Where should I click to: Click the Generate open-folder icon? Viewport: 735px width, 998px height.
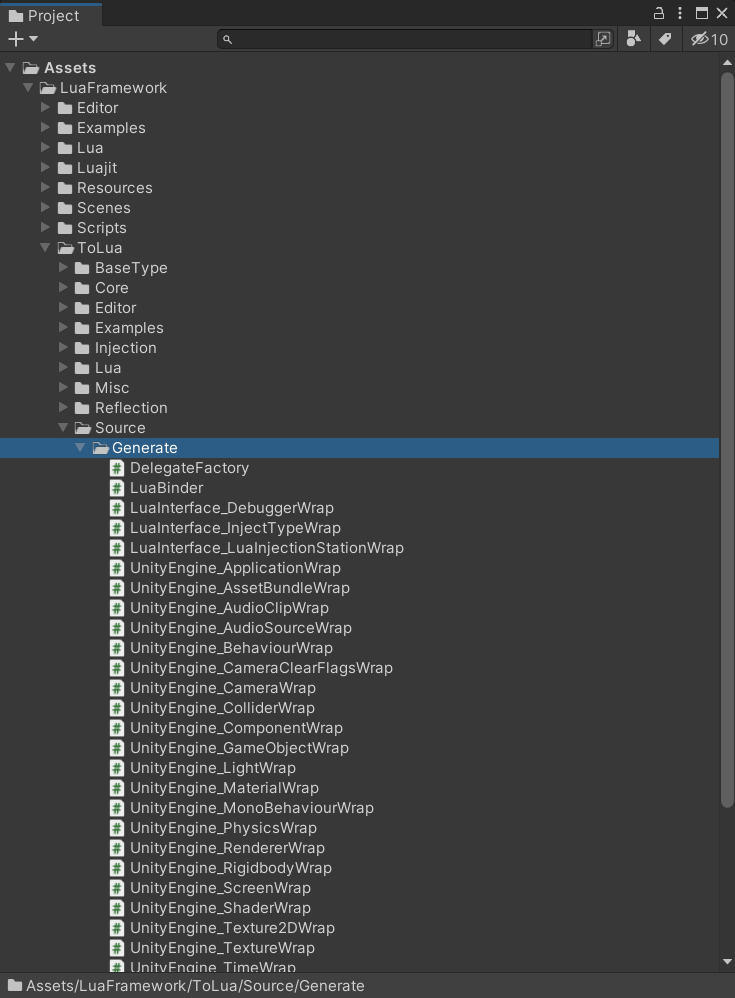pos(101,448)
